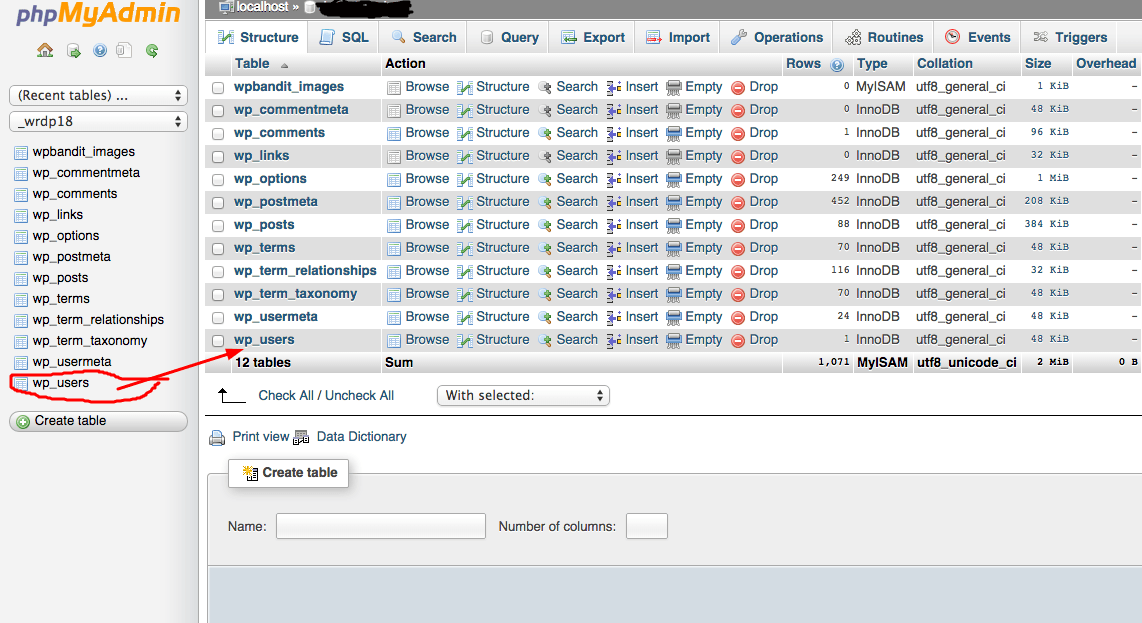This screenshot has width=1142, height=623.
Task: Switch to the SQL tab
Action: [x=344, y=37]
